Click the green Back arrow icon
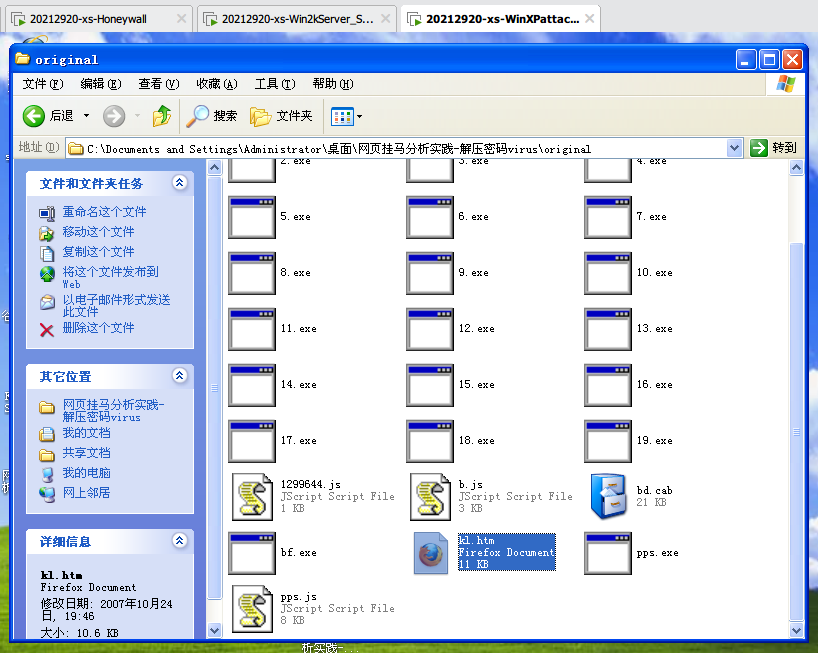This screenshot has height=653, width=818. 34,116
